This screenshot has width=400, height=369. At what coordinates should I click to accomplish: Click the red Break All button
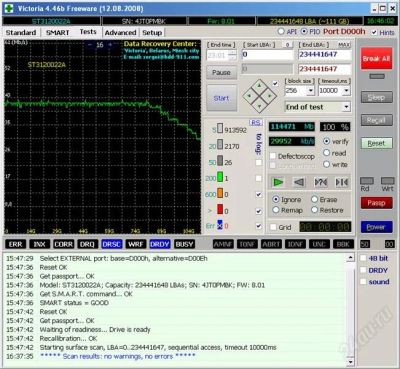[376, 58]
